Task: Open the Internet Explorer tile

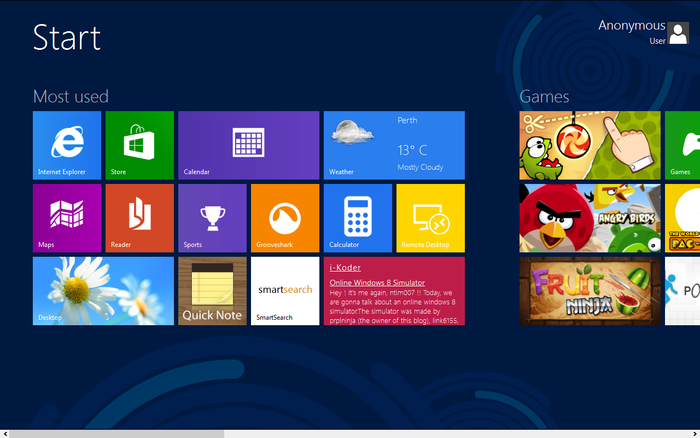Action: (67, 145)
